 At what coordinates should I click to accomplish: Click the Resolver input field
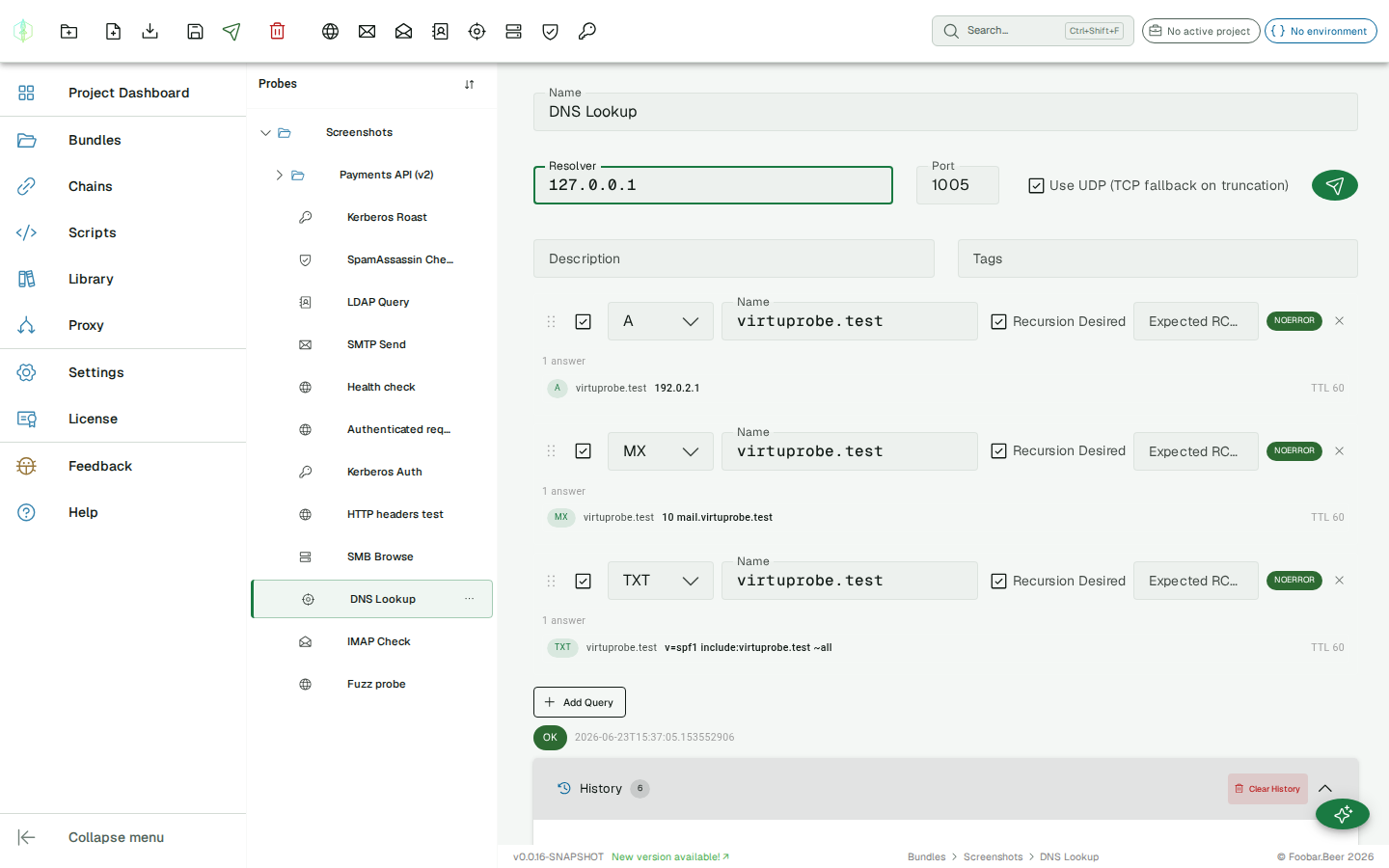click(713, 185)
